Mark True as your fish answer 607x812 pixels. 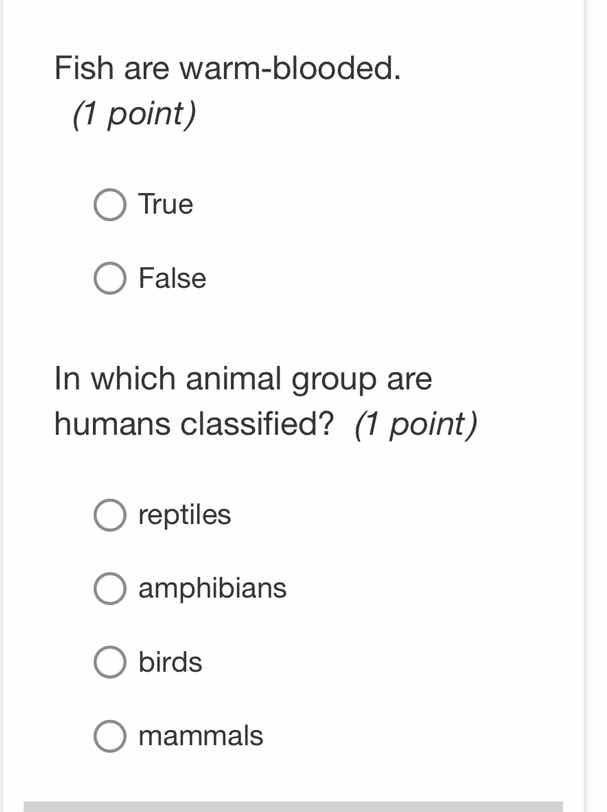point(109,204)
